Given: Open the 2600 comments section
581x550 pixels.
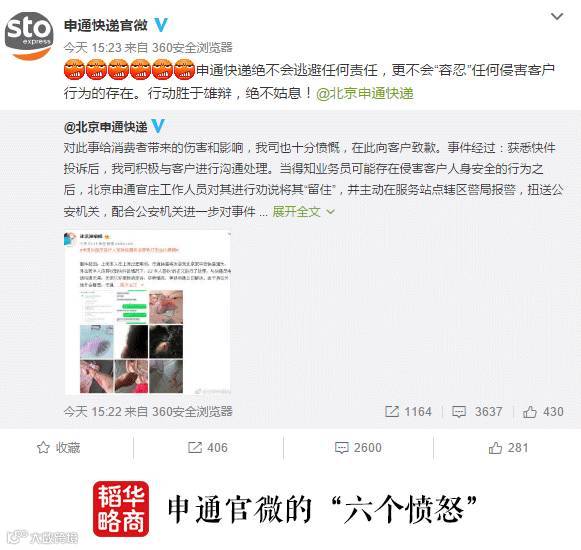Looking at the screenshot, I should [x=358, y=448].
